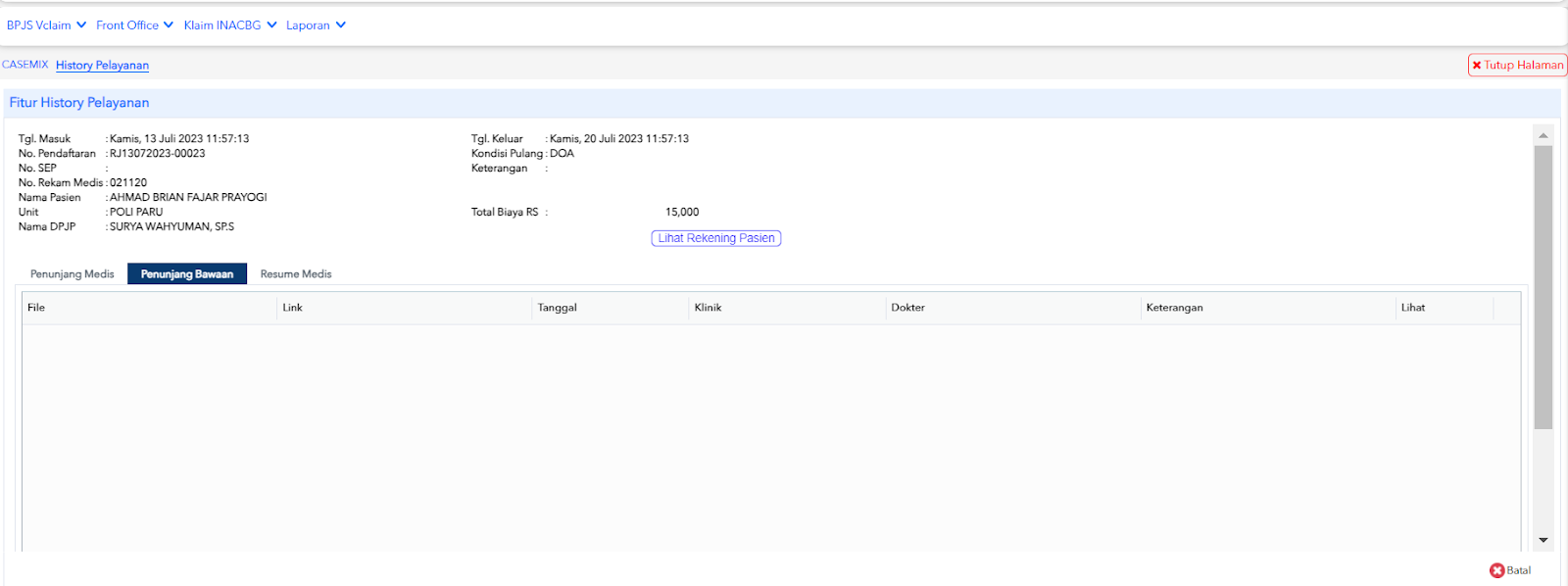Close the page with Tutup Halaman
The height and width of the screenshot is (586, 1568).
1517,65
